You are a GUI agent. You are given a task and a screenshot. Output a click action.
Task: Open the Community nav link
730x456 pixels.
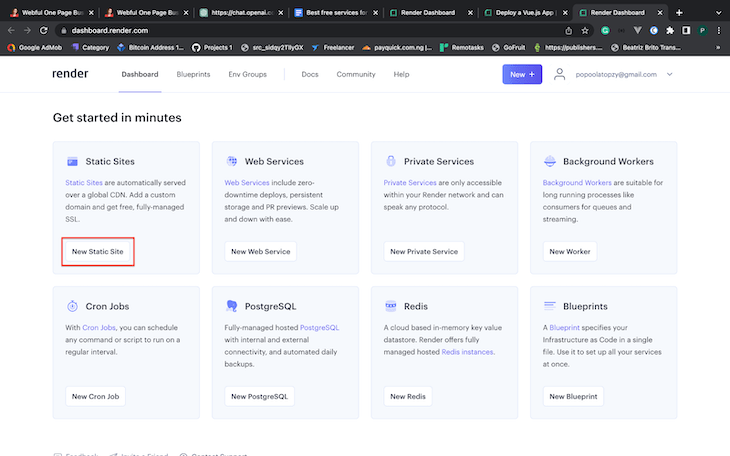[356, 74]
